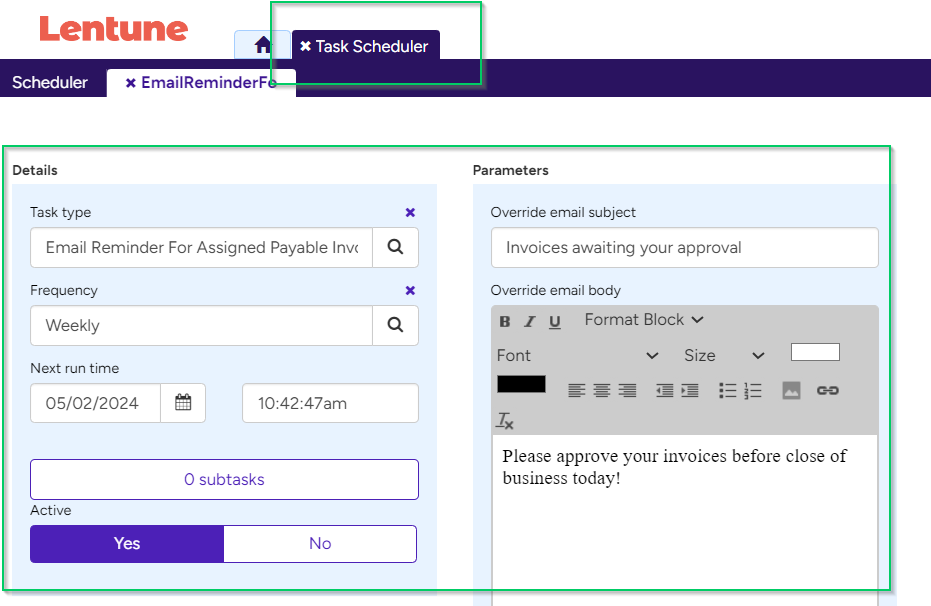
Task: Toggle italic formatting in email body
Action: (529, 322)
